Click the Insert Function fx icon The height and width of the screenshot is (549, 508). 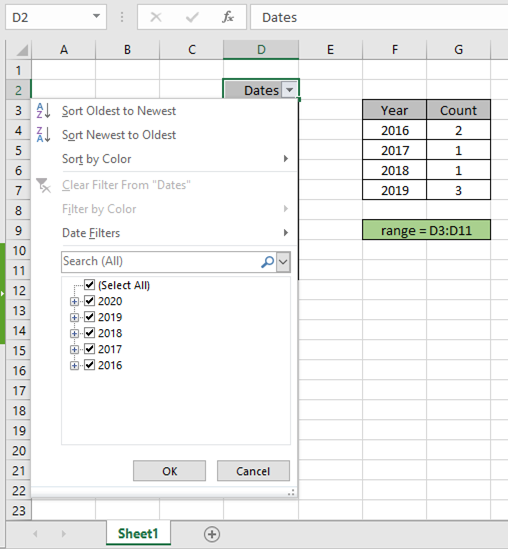(228, 17)
